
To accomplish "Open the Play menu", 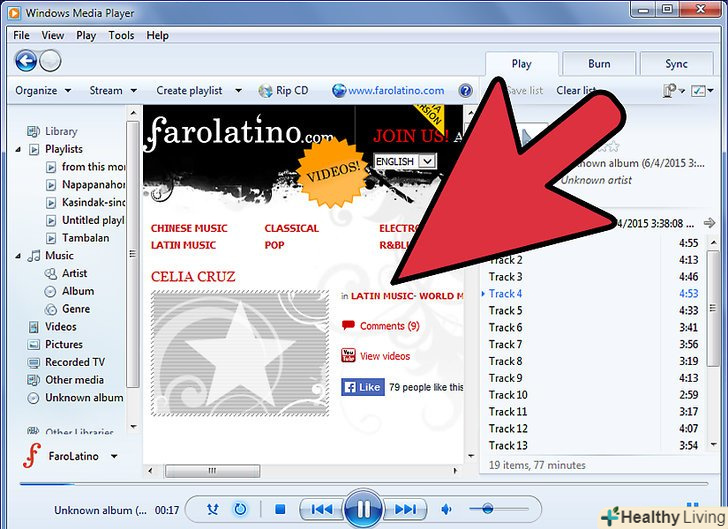I will coord(86,35).
